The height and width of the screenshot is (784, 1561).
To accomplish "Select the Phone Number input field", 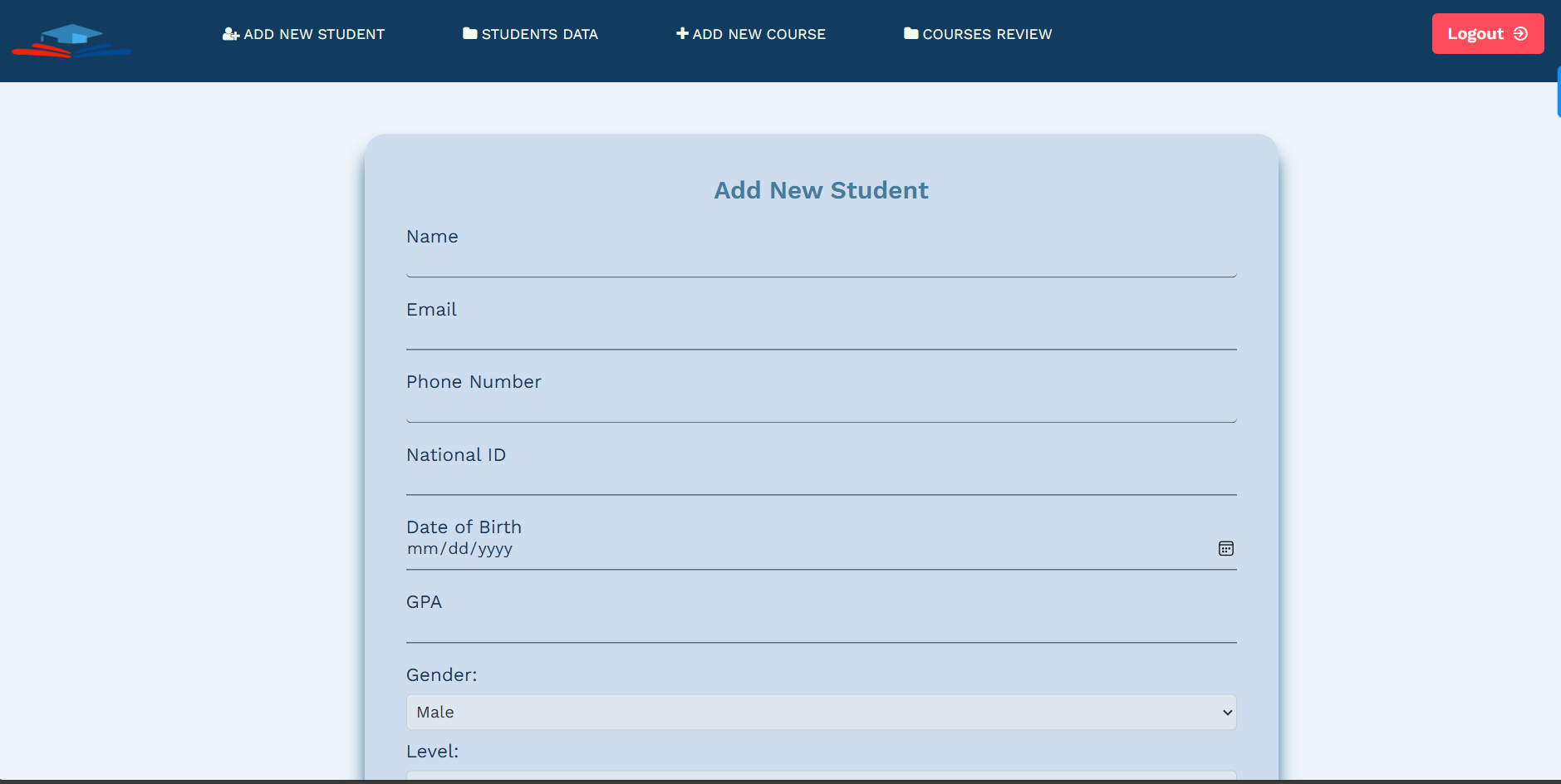I will click(x=822, y=408).
